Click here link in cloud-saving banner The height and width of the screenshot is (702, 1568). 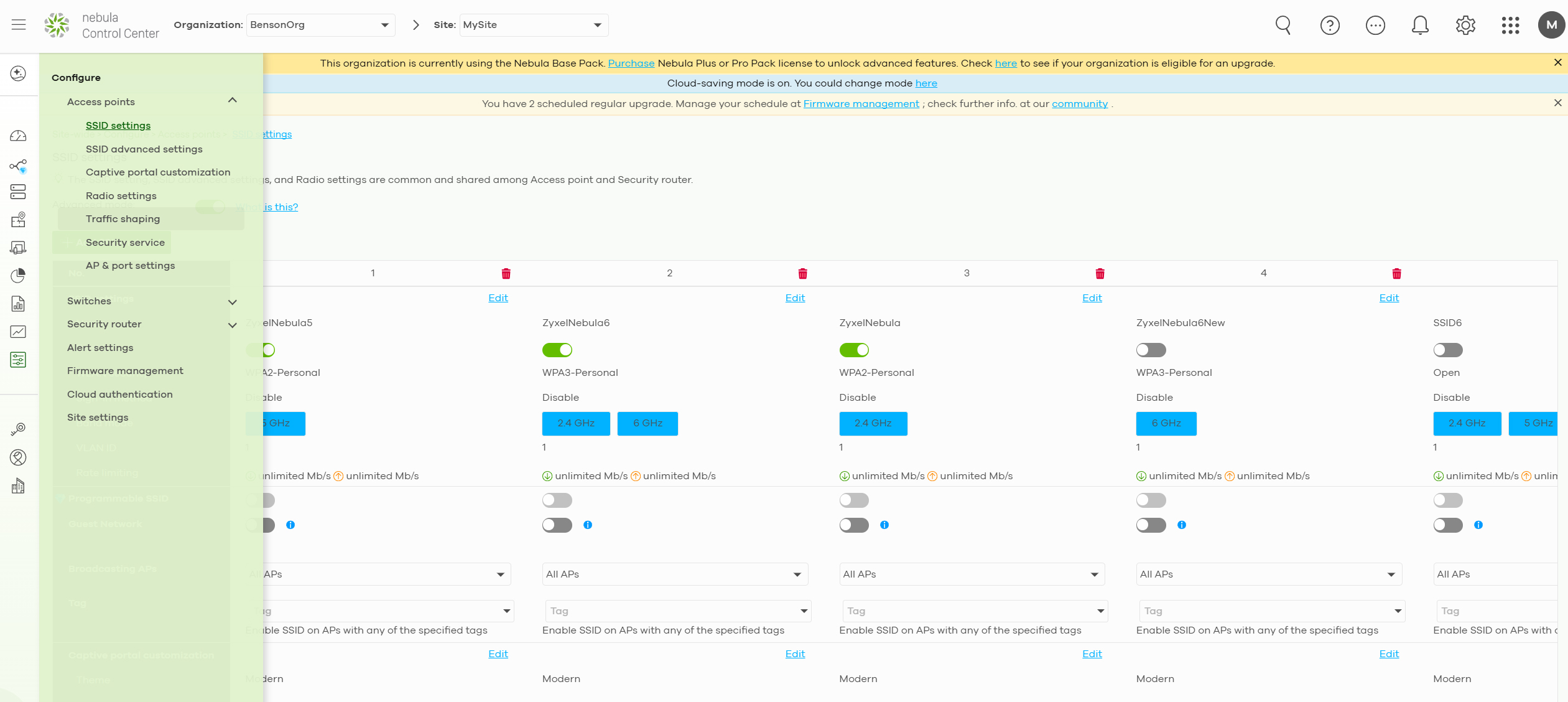[x=926, y=83]
